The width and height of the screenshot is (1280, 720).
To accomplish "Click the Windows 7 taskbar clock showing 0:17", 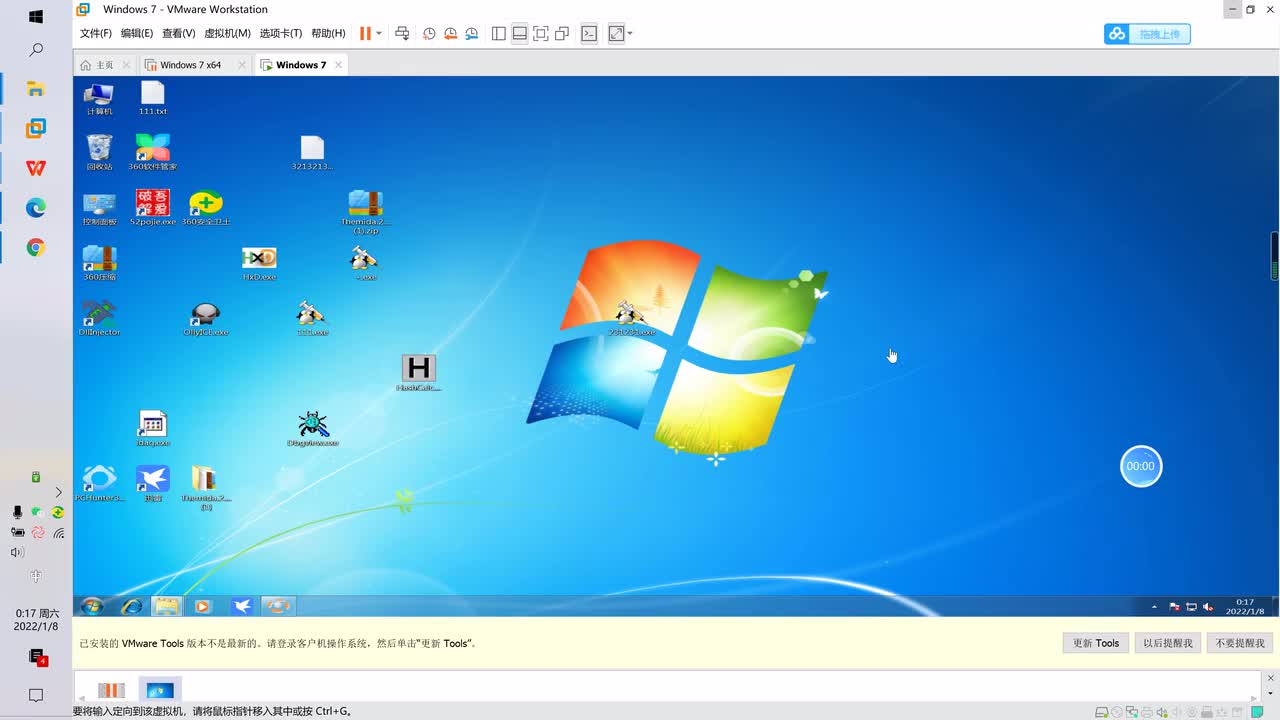I will (x=1244, y=607).
